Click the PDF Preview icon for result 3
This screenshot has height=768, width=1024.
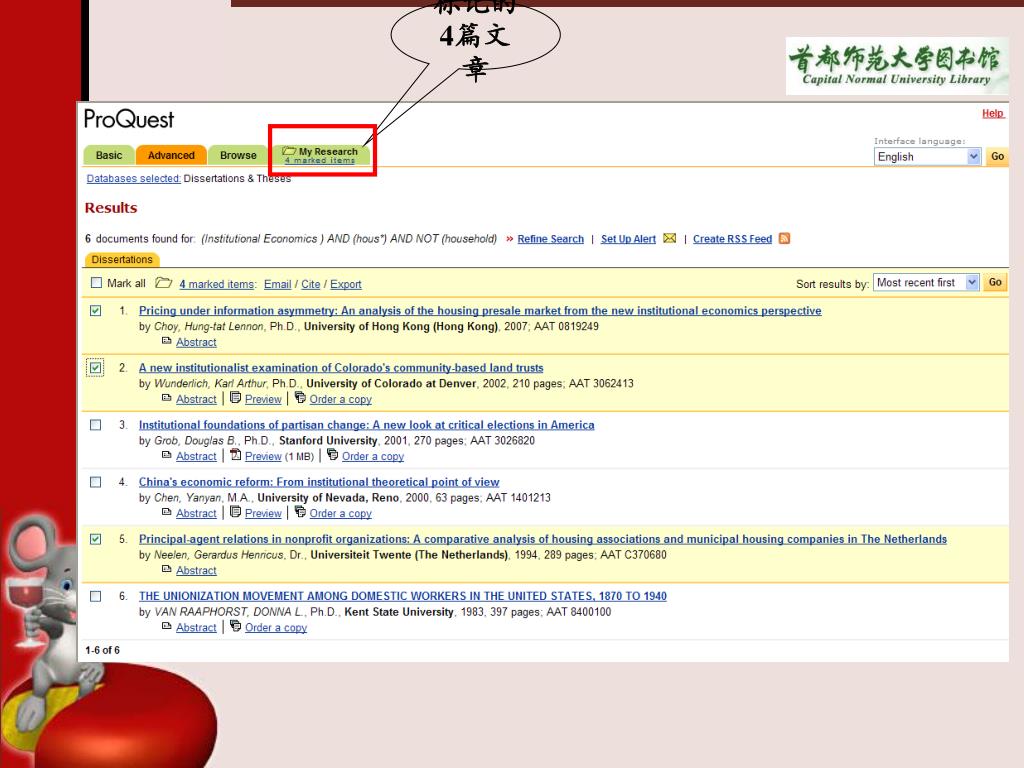(236, 454)
